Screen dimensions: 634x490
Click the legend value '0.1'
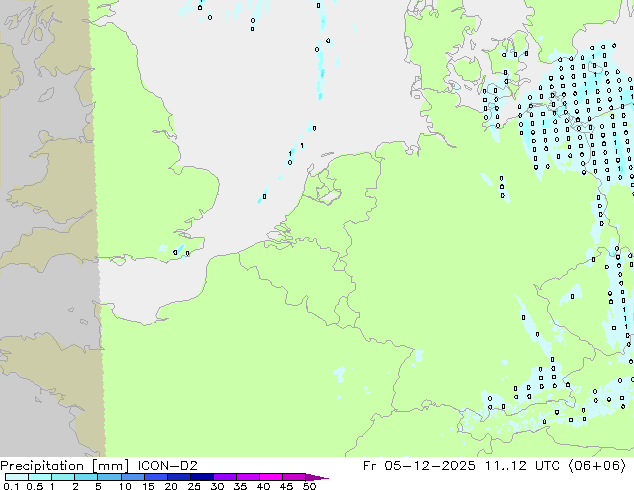pyautogui.click(x=11, y=486)
